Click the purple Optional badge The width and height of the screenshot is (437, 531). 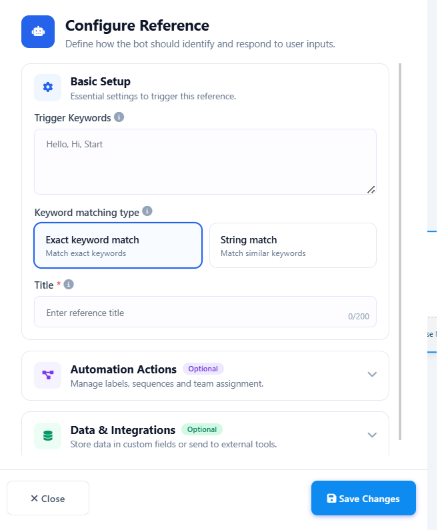click(203, 369)
